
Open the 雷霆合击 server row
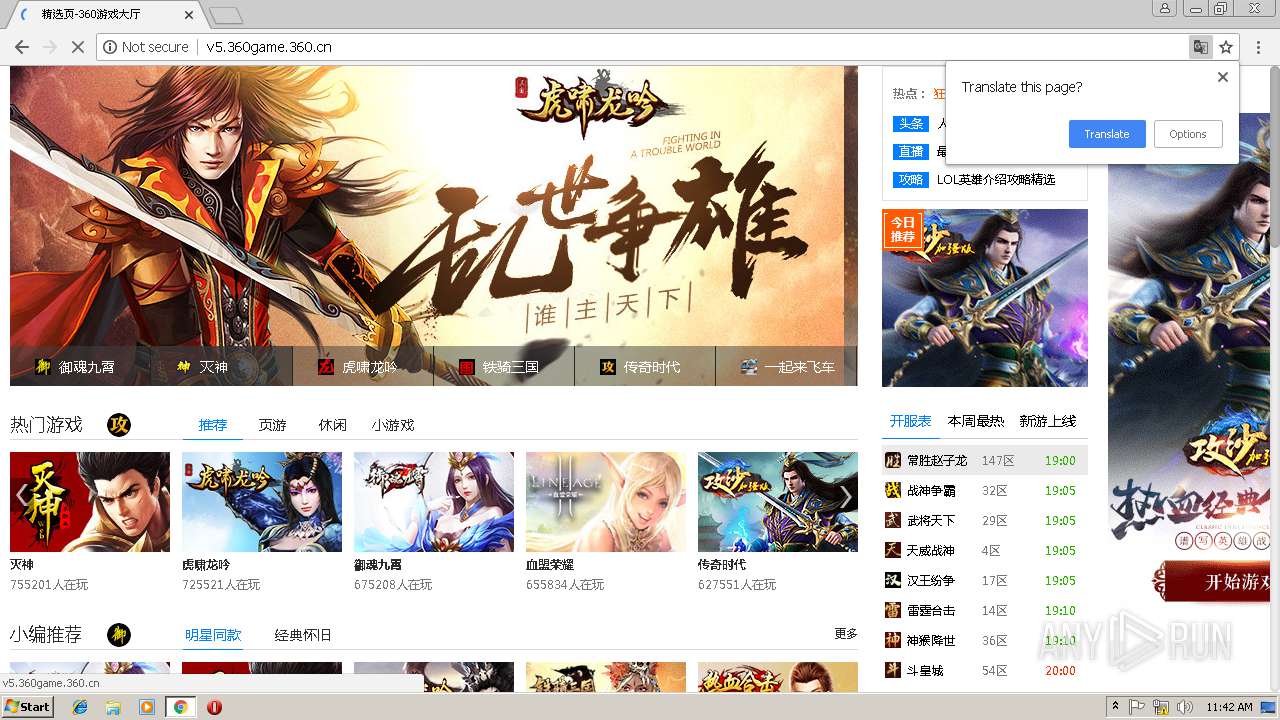(985, 610)
